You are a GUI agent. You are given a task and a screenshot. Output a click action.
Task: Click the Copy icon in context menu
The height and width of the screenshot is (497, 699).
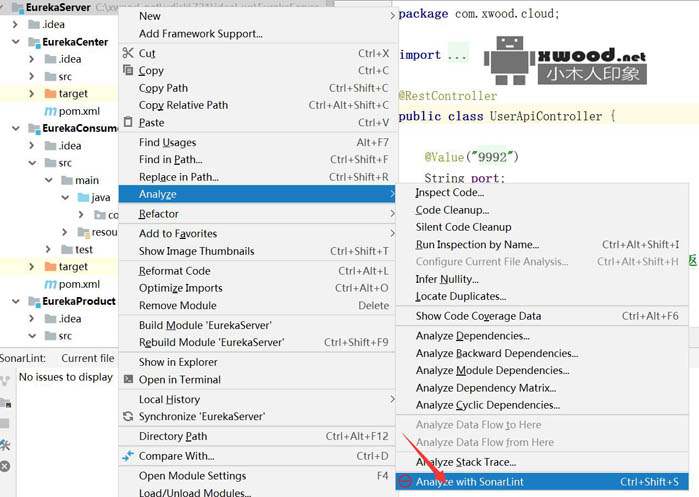(128, 70)
